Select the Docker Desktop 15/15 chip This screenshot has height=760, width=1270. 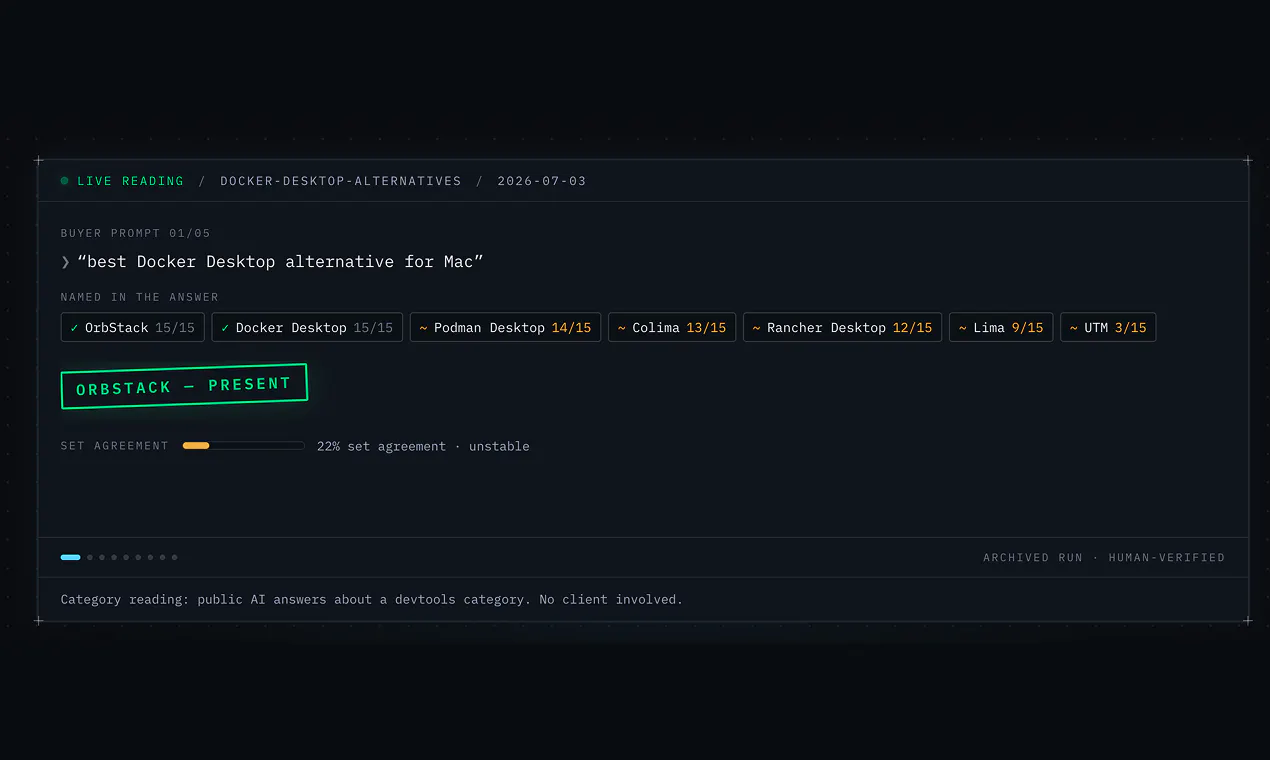[x=308, y=328]
